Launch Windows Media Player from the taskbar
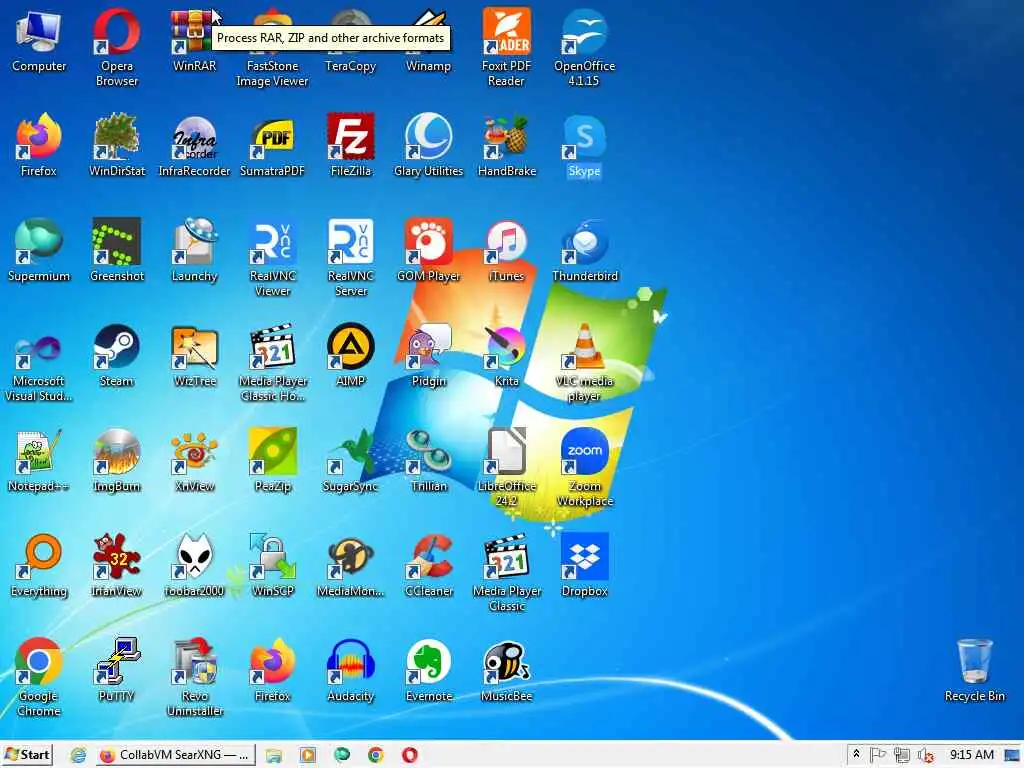The image size is (1024, 768). 308,755
